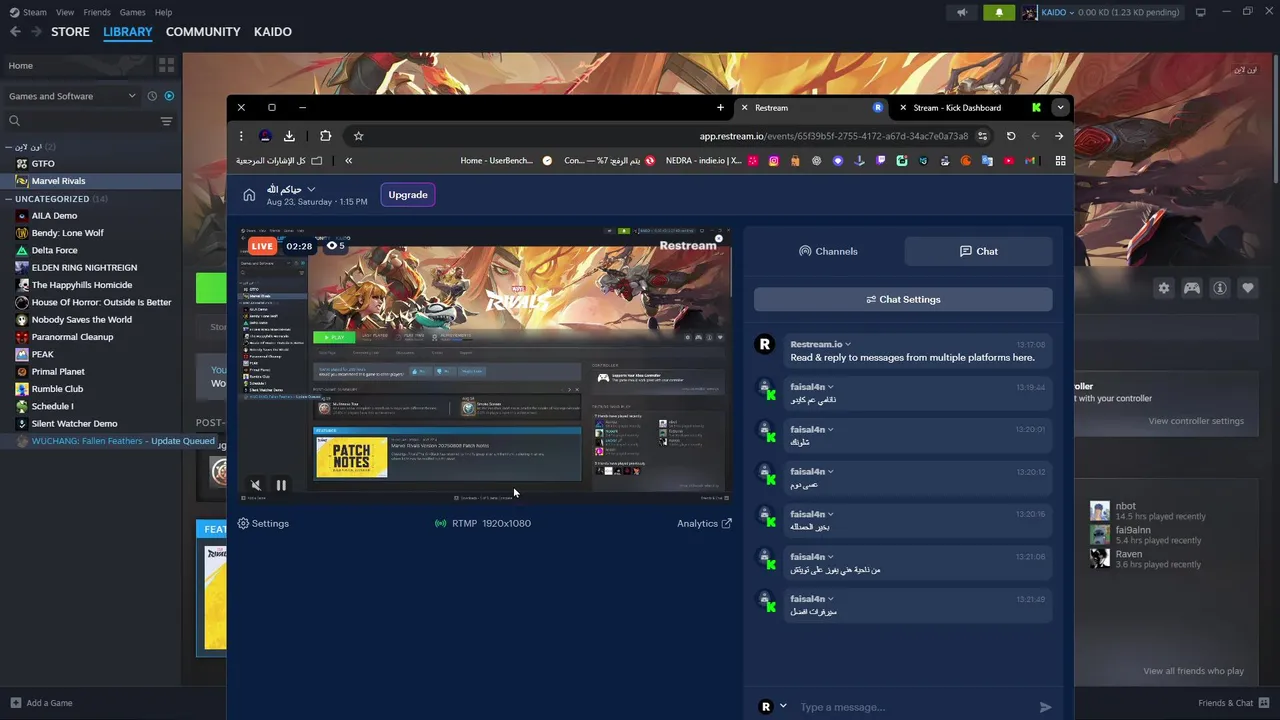Image resolution: width=1280 pixels, height=720 pixels.
Task: Toggle ready-to-play filter icon in Steam
Action: (x=169, y=96)
